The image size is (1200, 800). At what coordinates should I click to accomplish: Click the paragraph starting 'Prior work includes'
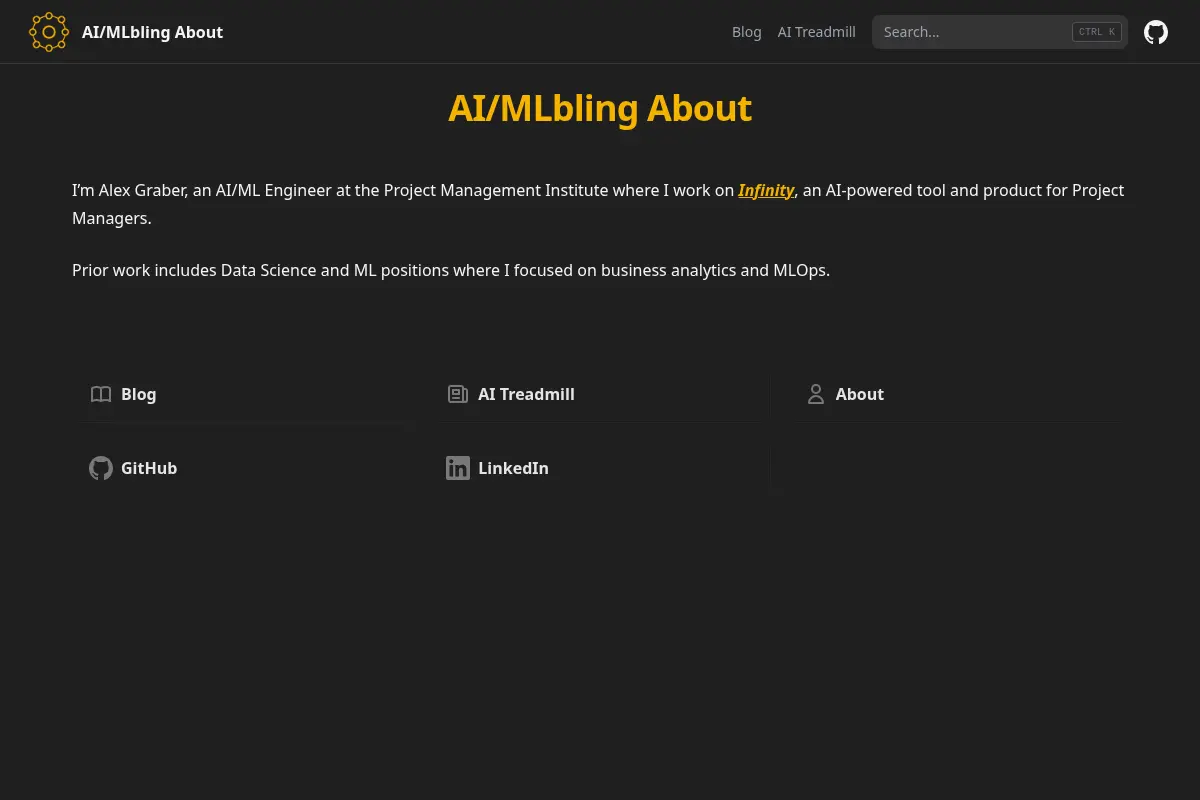click(451, 270)
